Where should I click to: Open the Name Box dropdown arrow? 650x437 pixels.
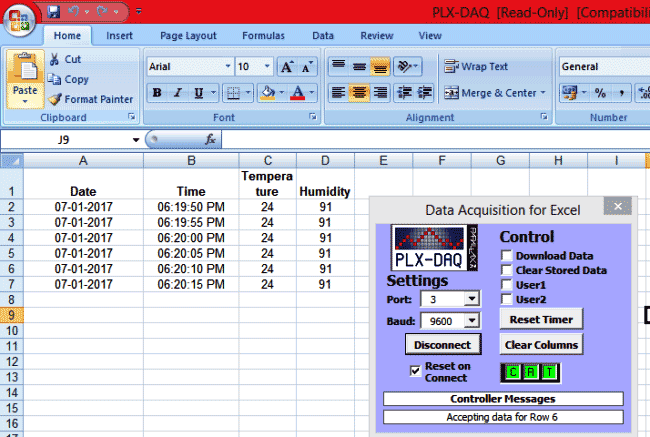tap(136, 140)
